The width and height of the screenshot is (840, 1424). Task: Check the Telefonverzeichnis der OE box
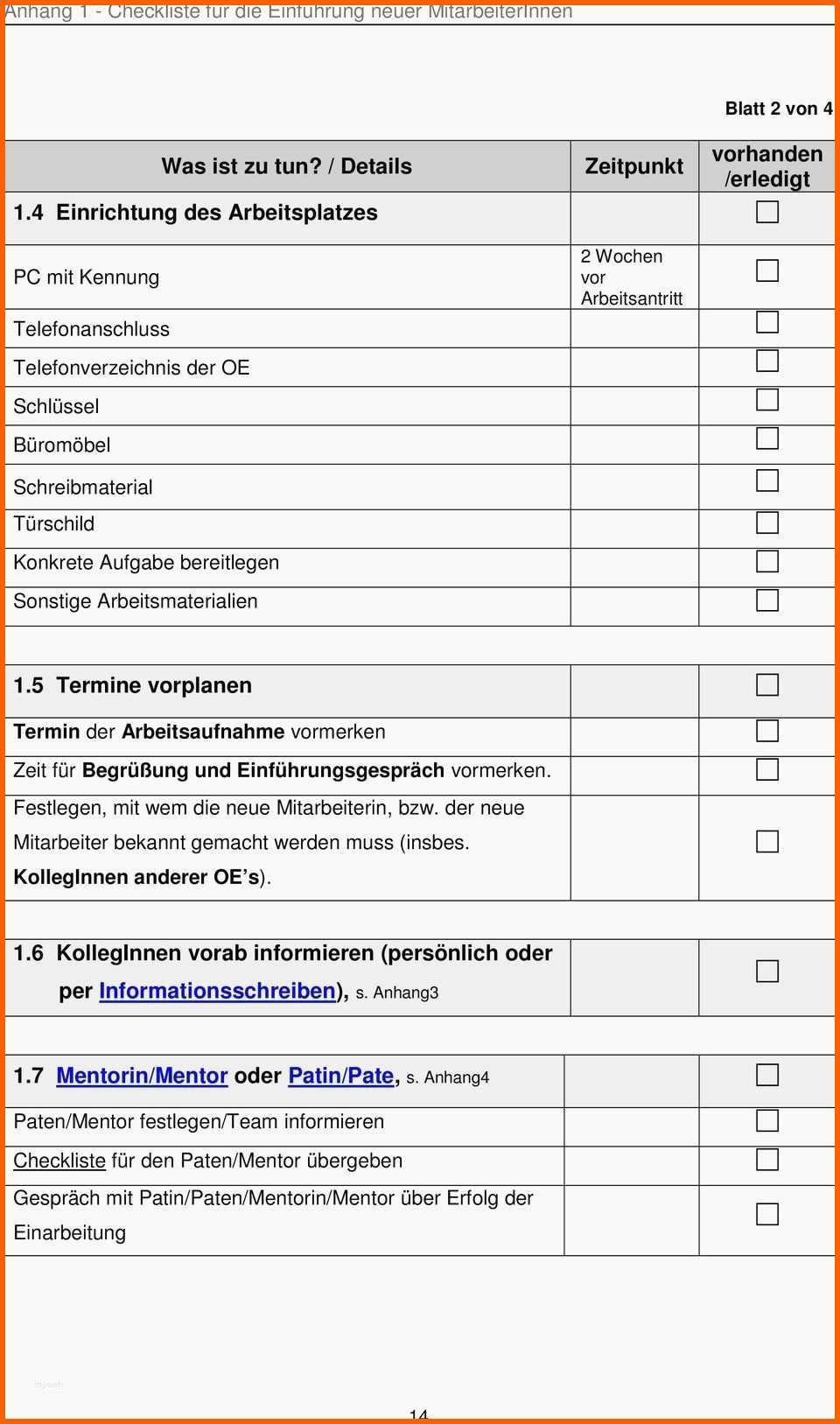point(767,361)
